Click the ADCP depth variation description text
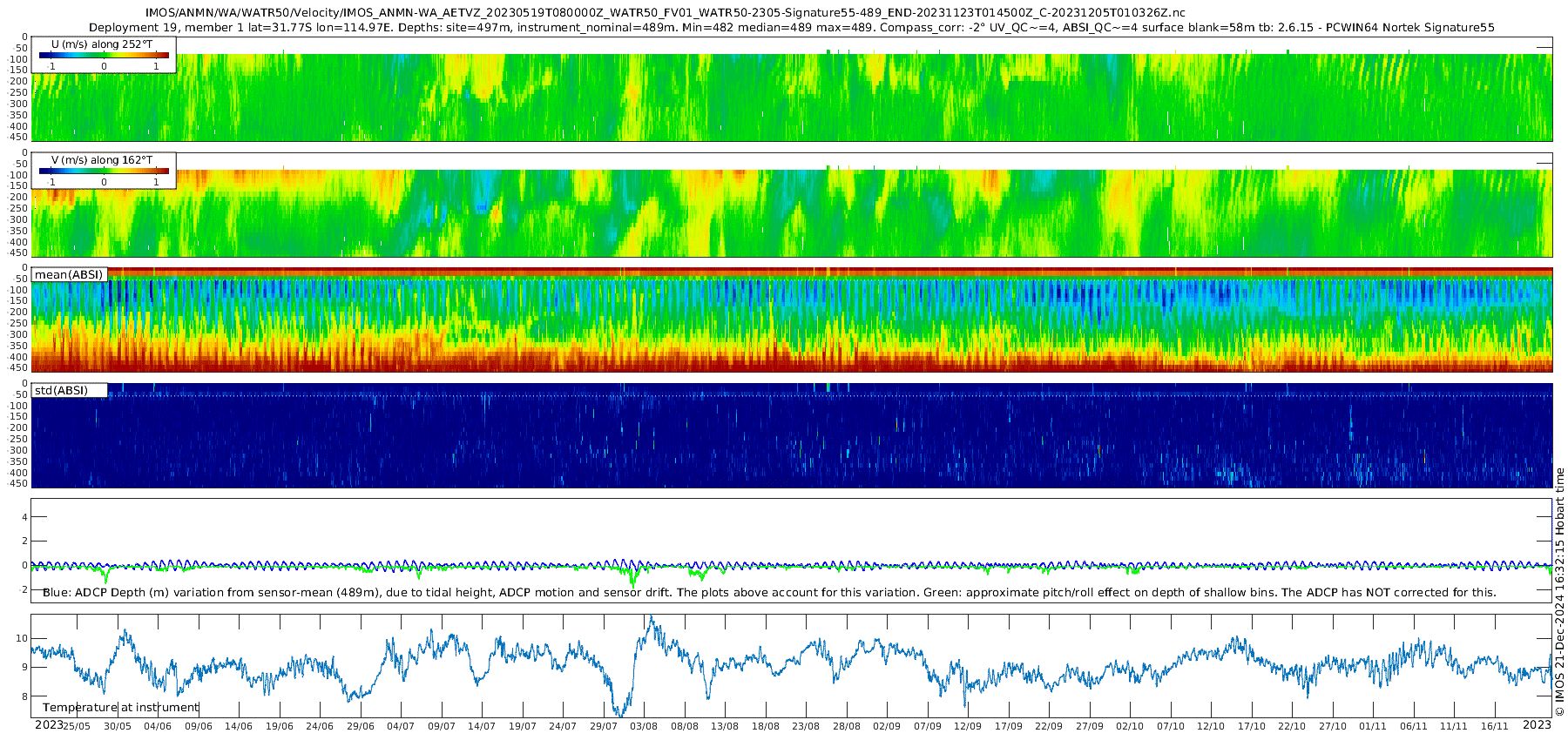1568x740 pixels. [769, 593]
